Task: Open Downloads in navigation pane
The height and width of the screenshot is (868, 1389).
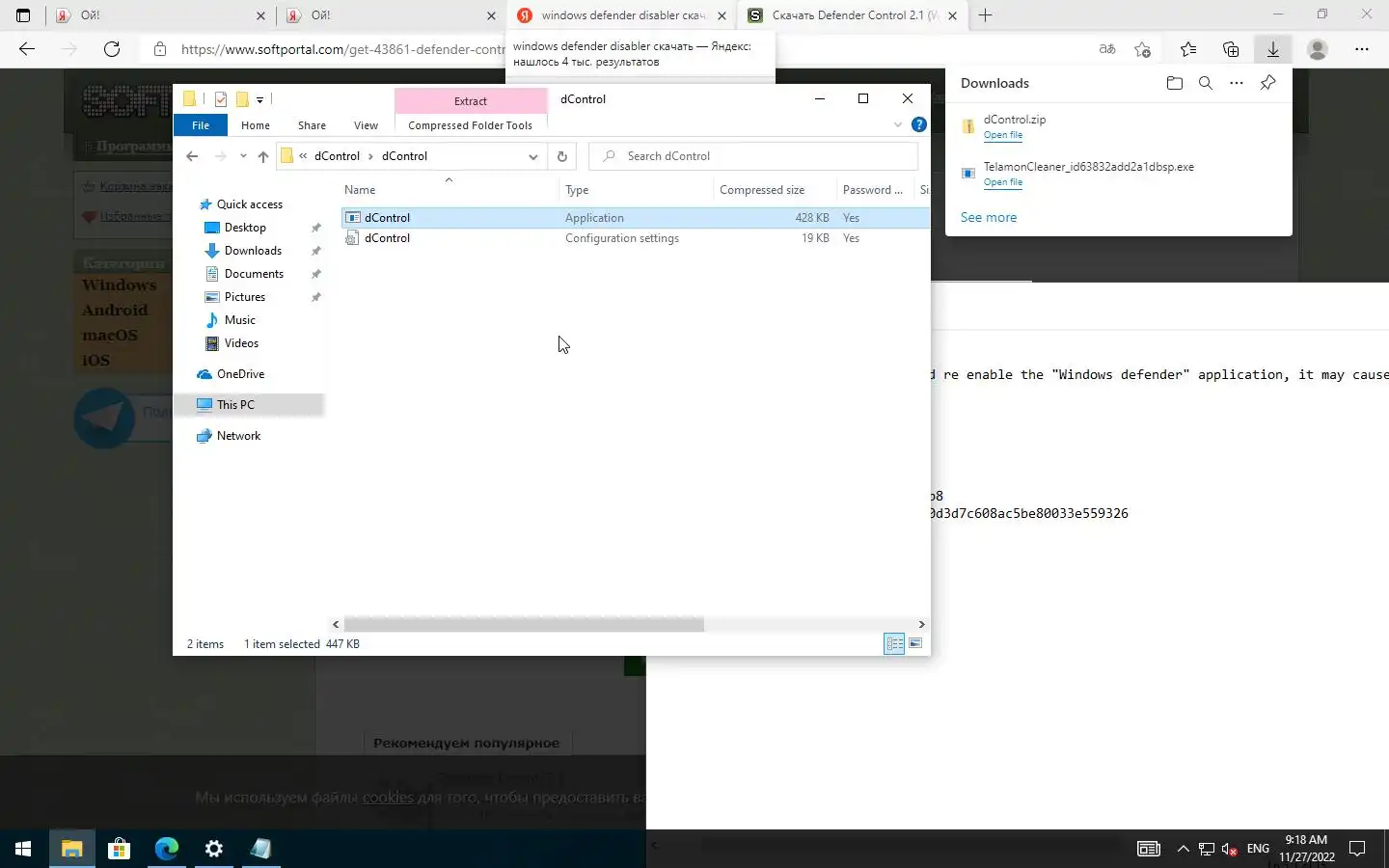Action: (253, 251)
